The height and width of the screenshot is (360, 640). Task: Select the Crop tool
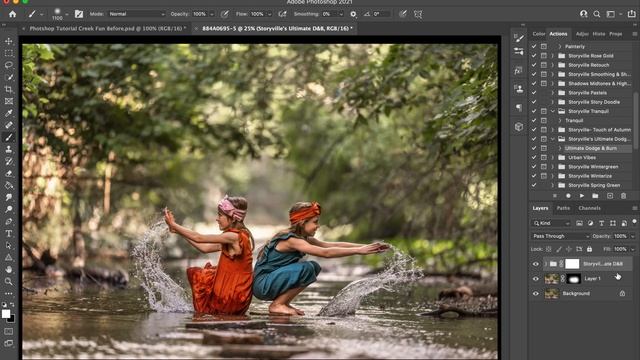(x=9, y=89)
